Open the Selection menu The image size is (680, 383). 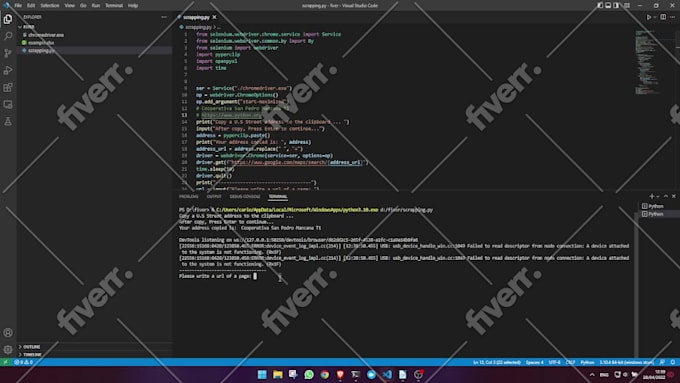[50, 6]
